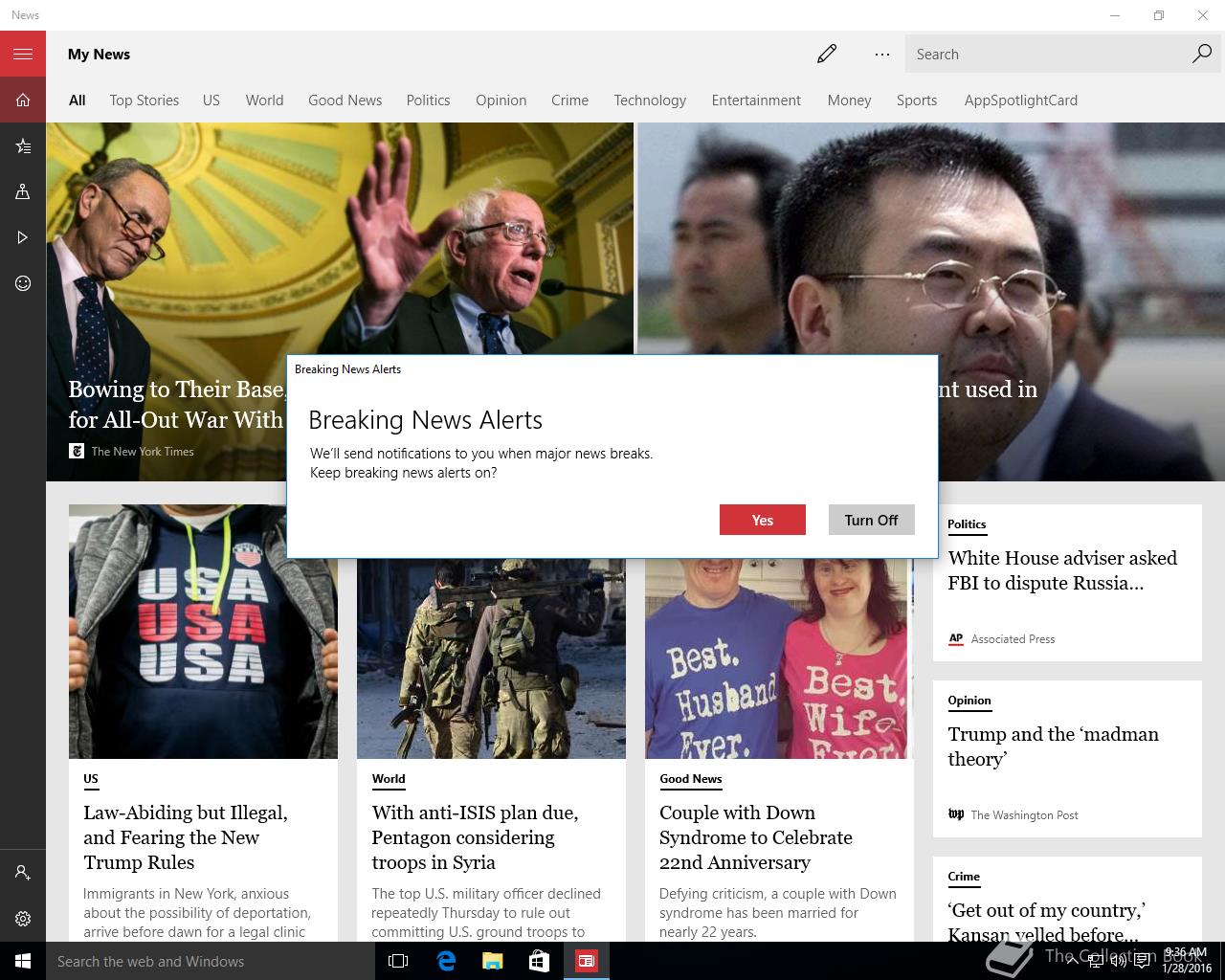This screenshot has width=1225, height=980.
Task: Click the Politics label on side card
Action: coord(967,524)
